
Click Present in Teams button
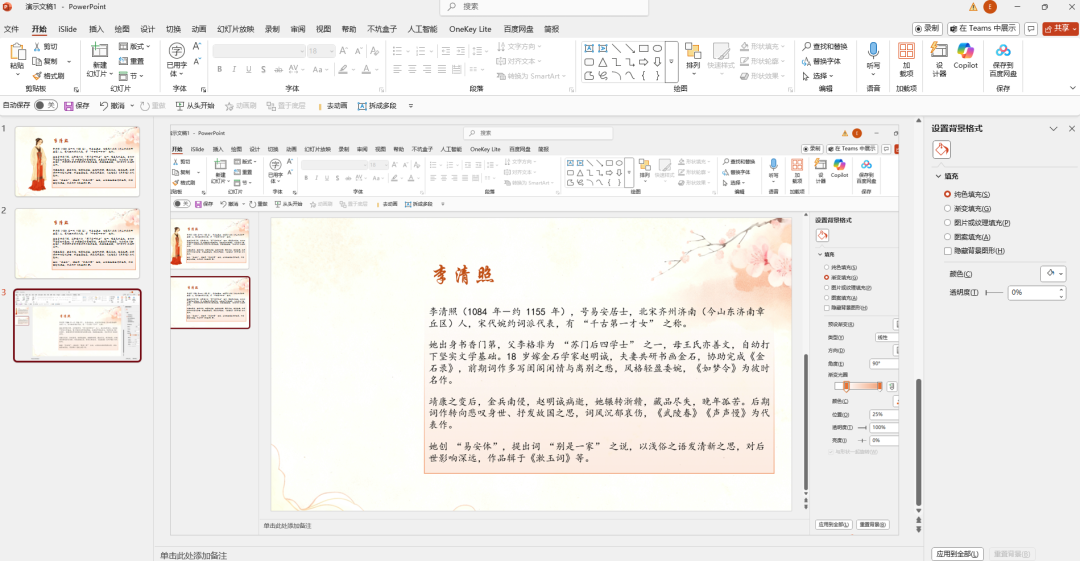[984, 29]
